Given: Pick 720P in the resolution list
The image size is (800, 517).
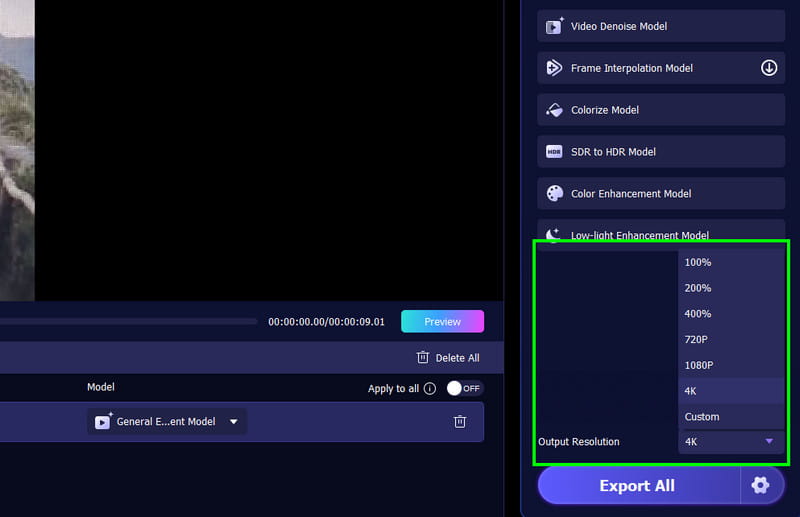Looking at the screenshot, I should (x=697, y=339).
